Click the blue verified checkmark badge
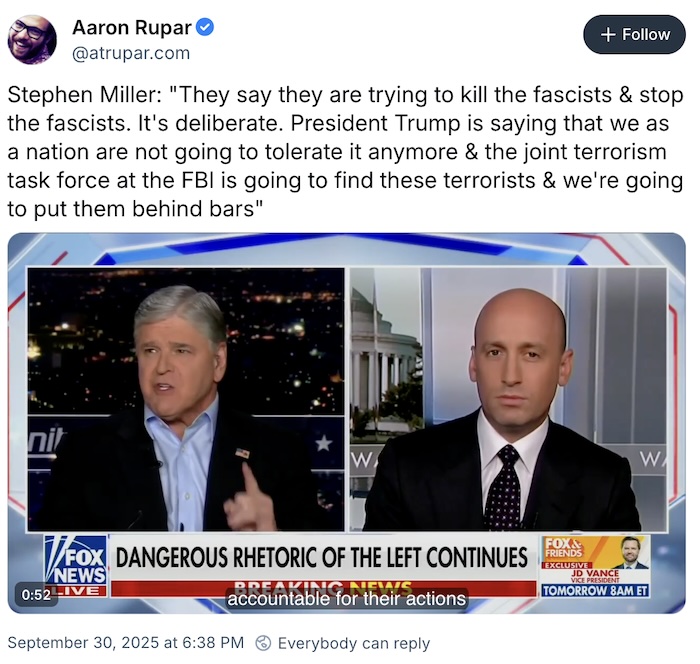This screenshot has height=664, width=700. click(x=205, y=27)
